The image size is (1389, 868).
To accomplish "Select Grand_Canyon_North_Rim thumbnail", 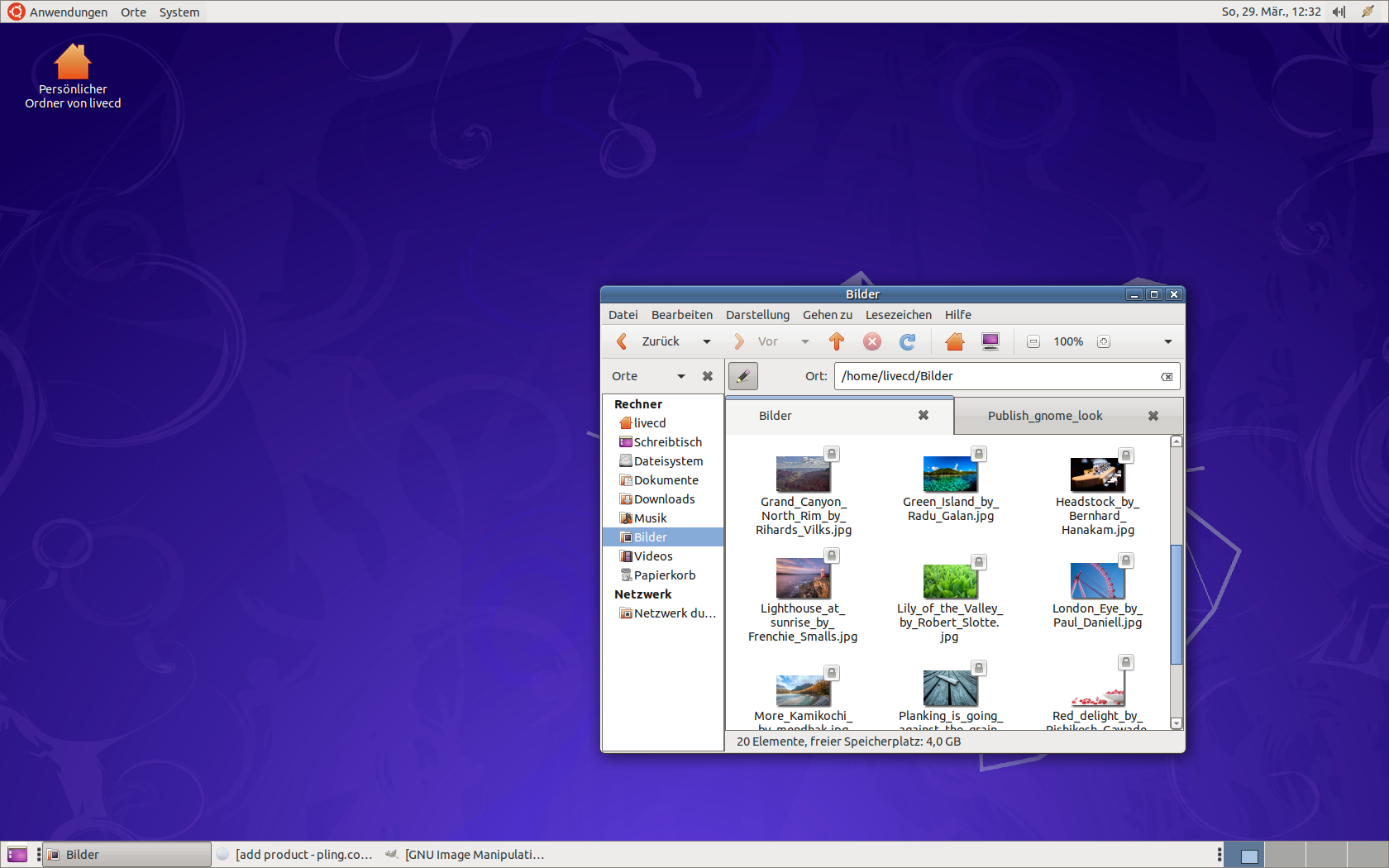I will [x=803, y=475].
